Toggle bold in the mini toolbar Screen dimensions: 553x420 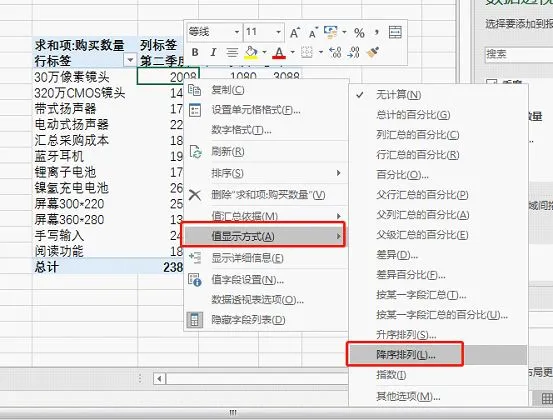pyautogui.click(x=195, y=53)
